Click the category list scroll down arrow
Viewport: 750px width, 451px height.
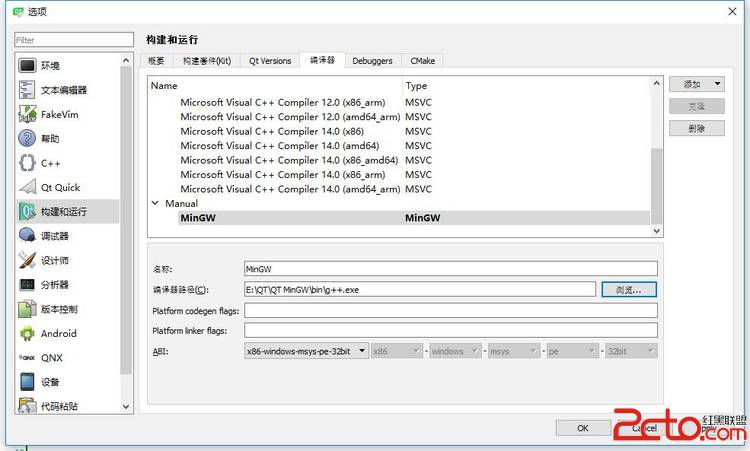click(x=126, y=407)
